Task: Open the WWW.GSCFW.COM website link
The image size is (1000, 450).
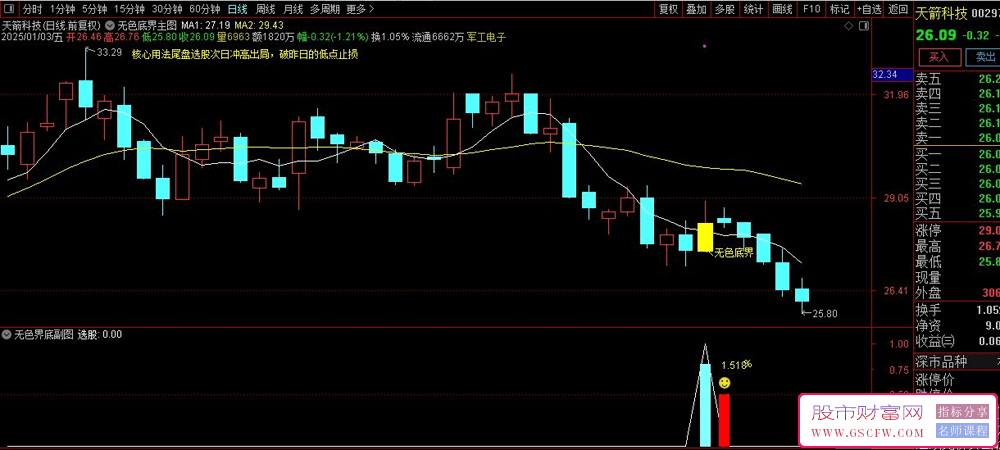Action: (867, 433)
